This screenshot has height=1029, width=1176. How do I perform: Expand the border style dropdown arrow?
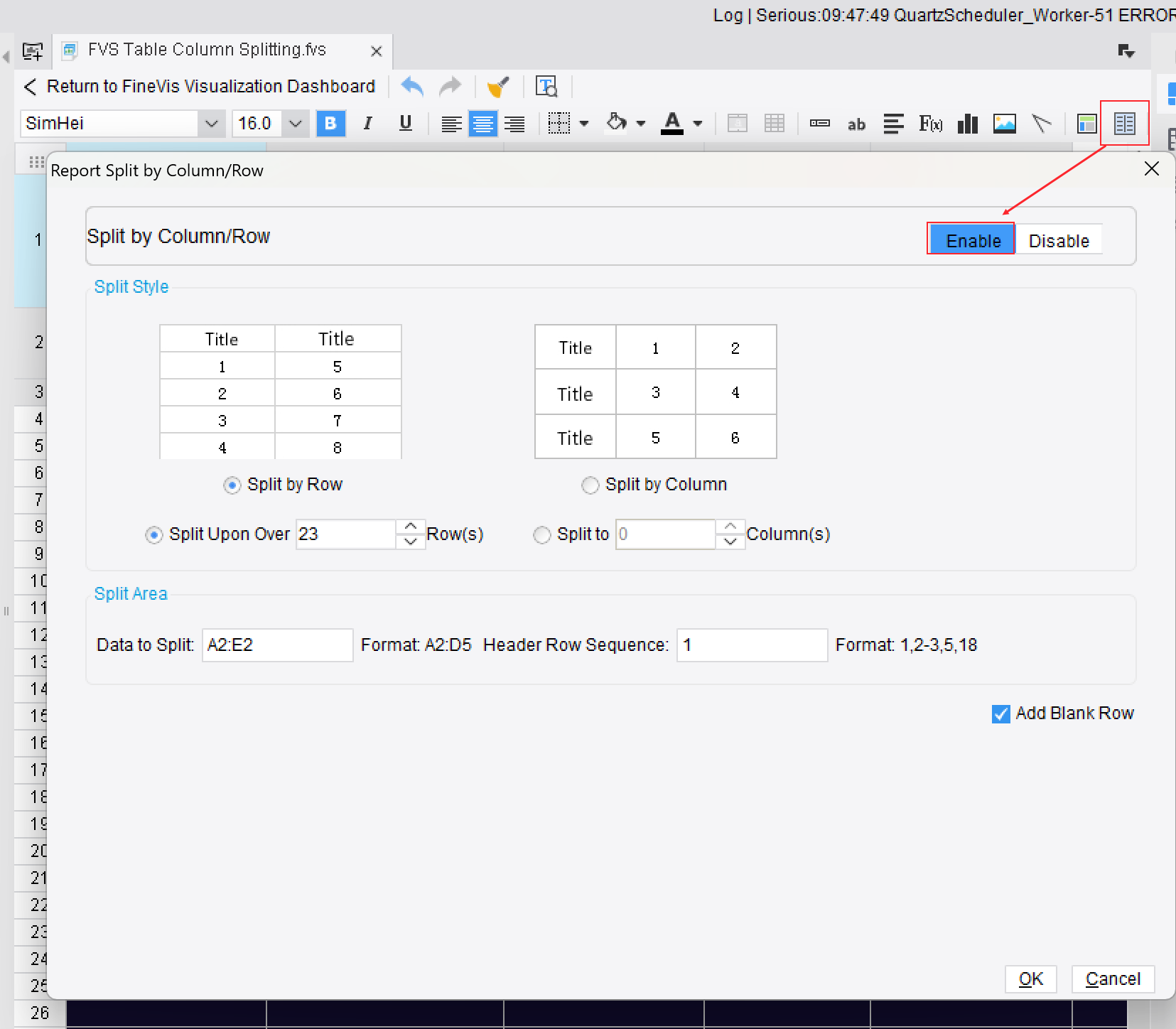[584, 124]
